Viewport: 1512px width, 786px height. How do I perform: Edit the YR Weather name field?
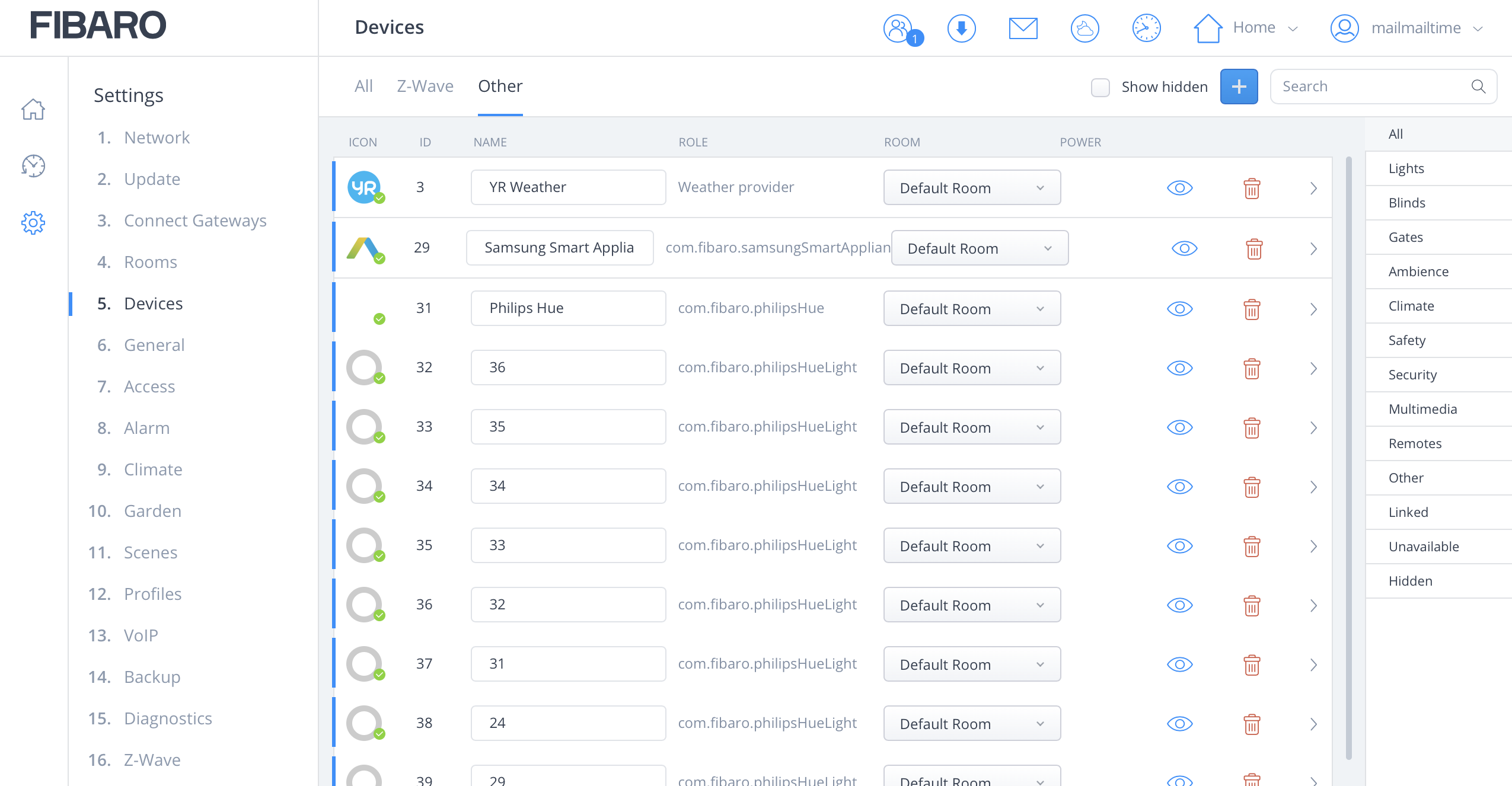[x=568, y=187]
